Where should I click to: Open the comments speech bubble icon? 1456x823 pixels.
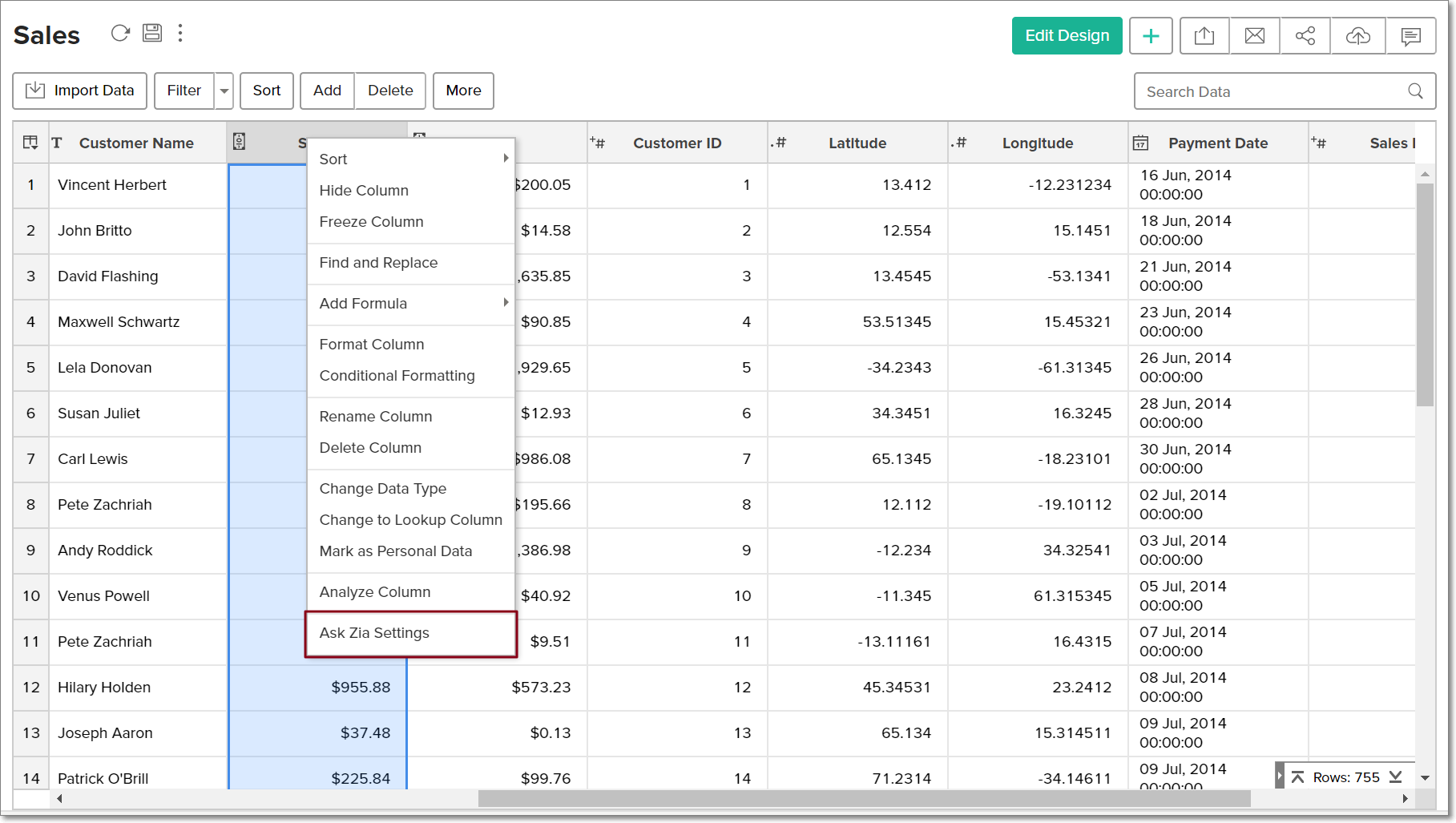1410,36
